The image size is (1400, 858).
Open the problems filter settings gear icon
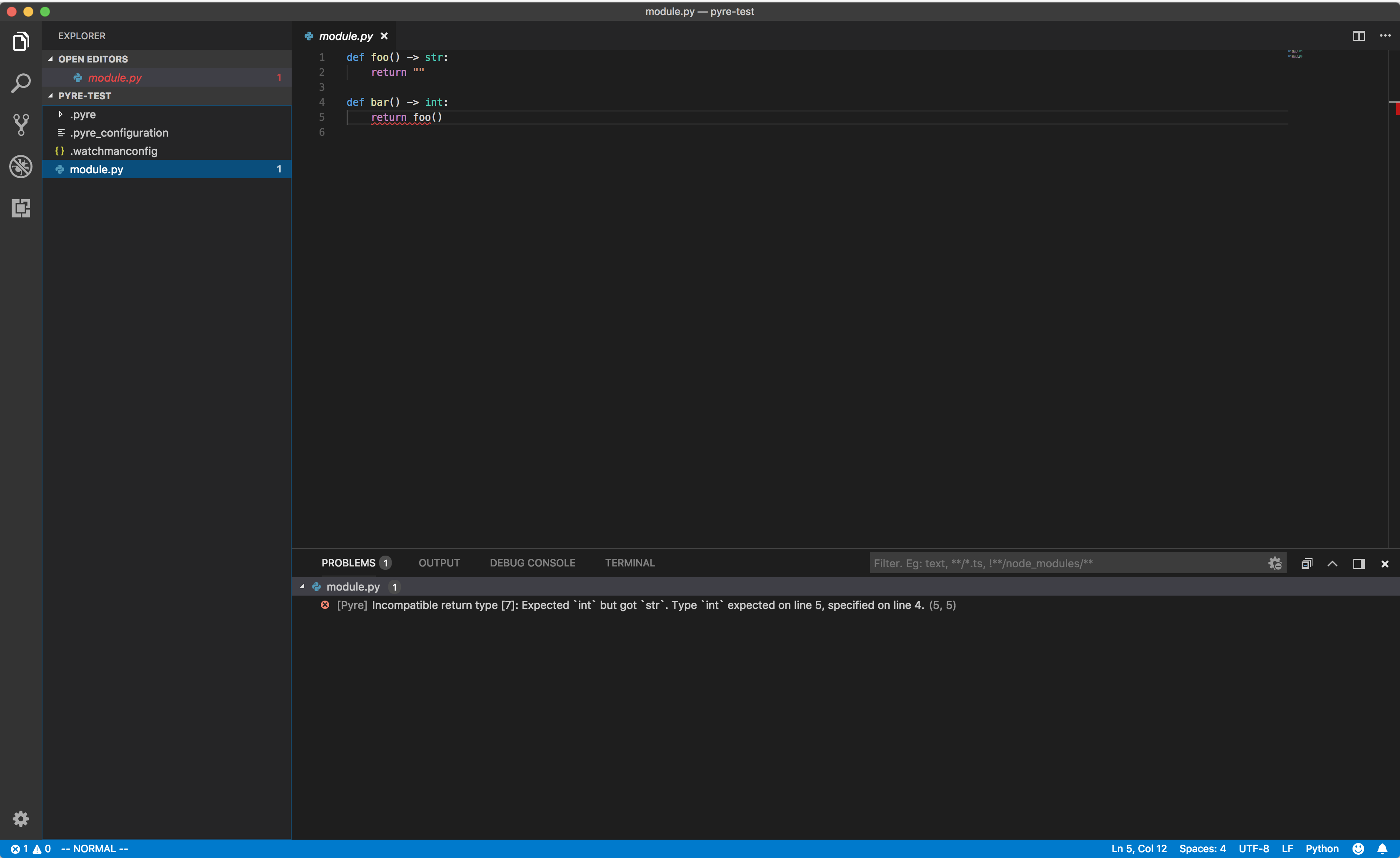click(1275, 563)
